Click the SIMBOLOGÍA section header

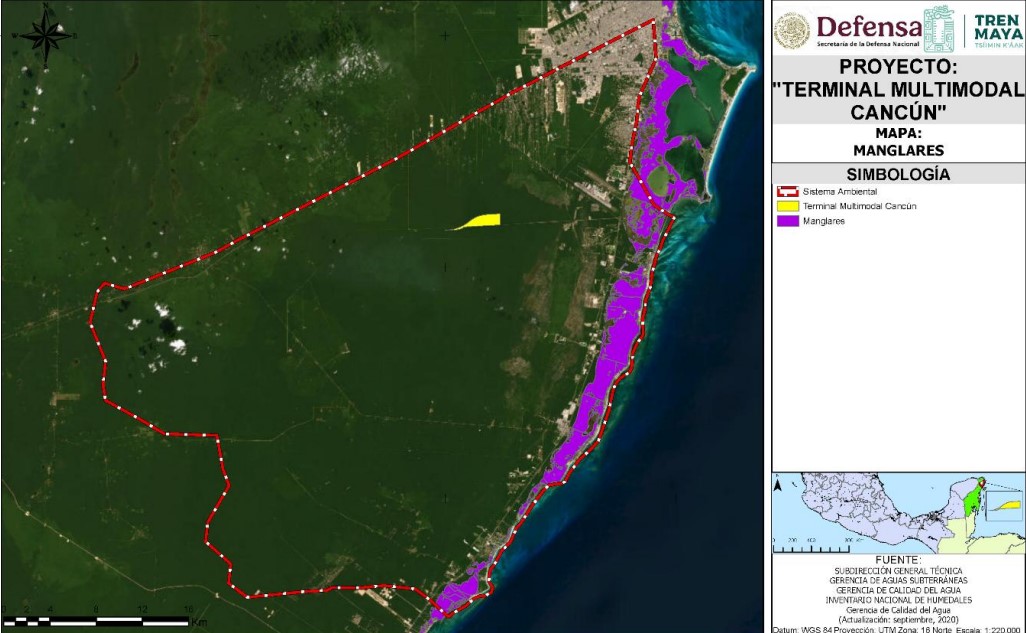tap(897, 174)
